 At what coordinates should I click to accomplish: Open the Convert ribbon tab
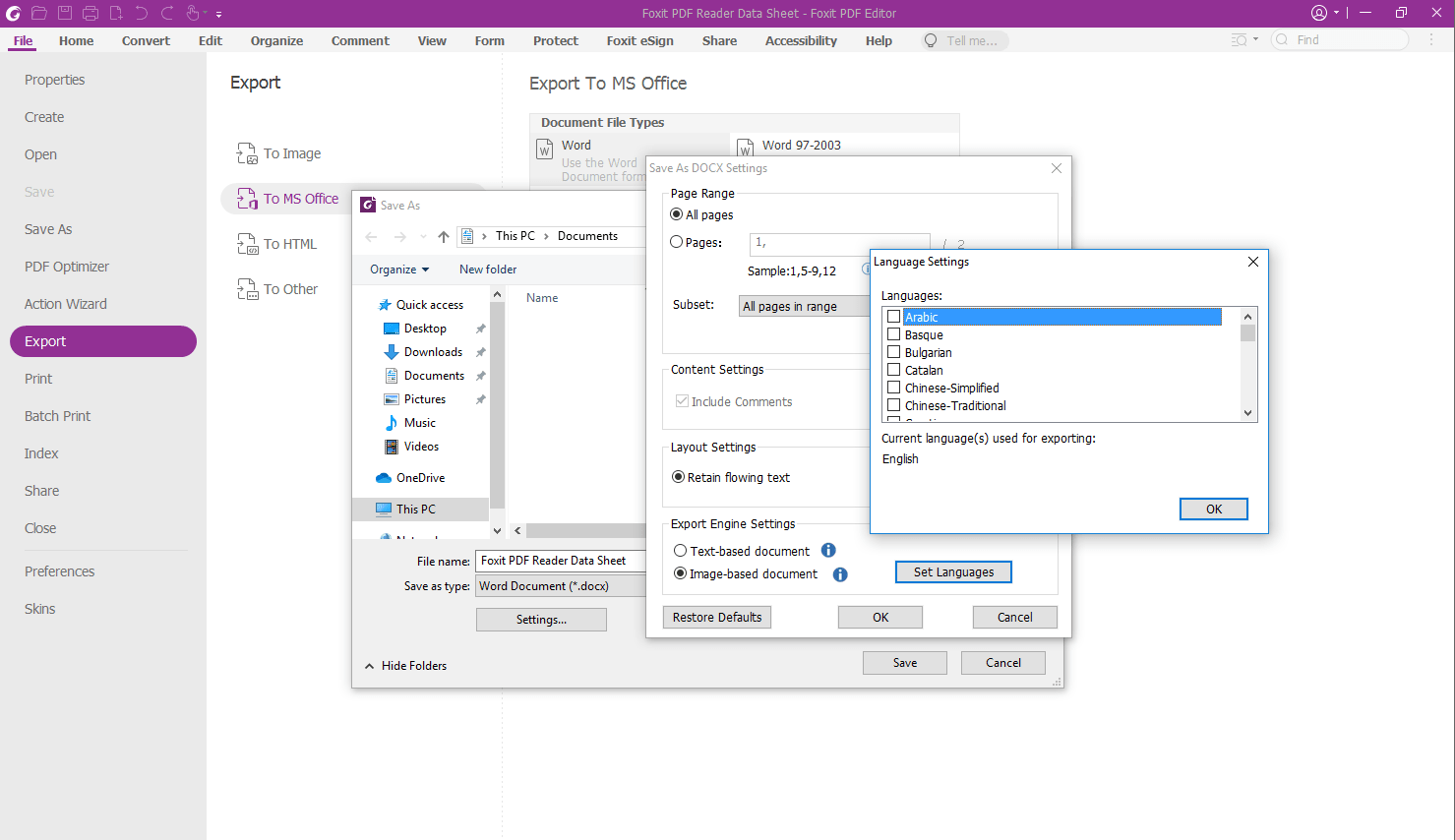[x=146, y=40]
